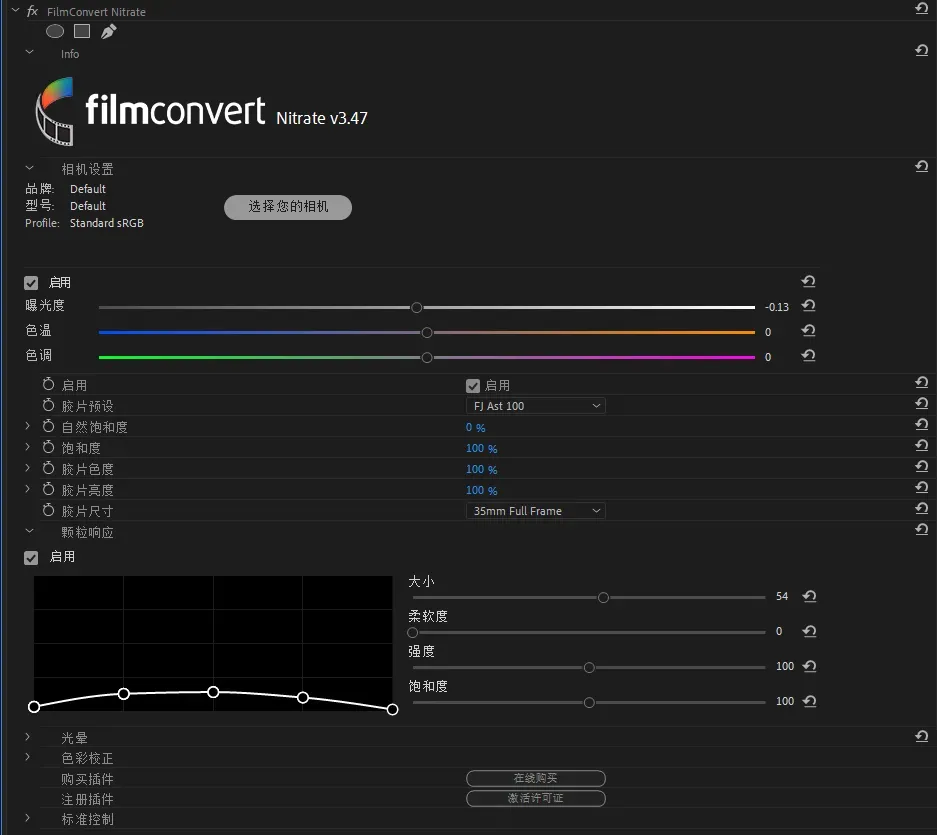Expand the 色彩校正 section

tap(28, 758)
